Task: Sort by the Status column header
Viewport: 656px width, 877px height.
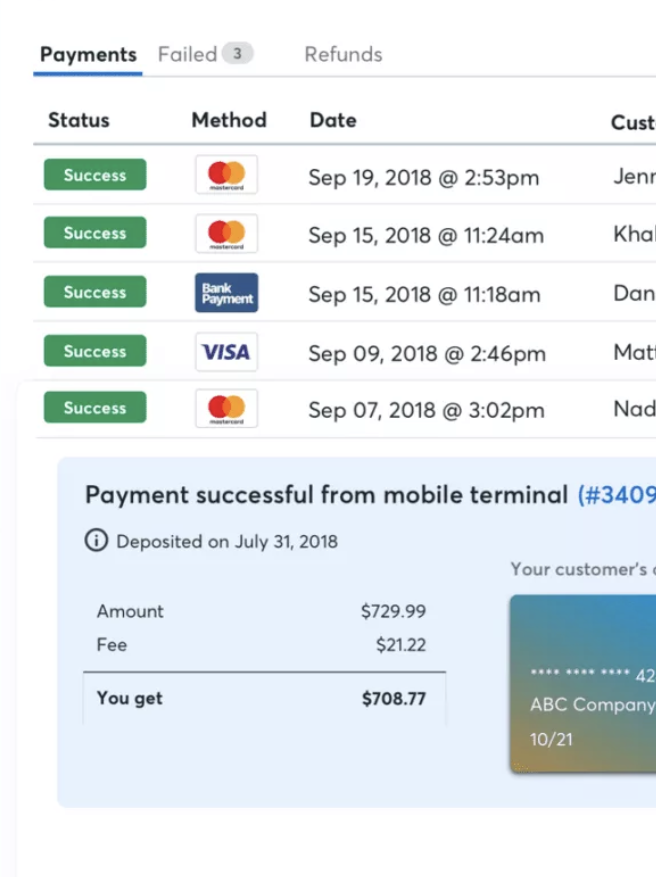Action: click(x=79, y=120)
